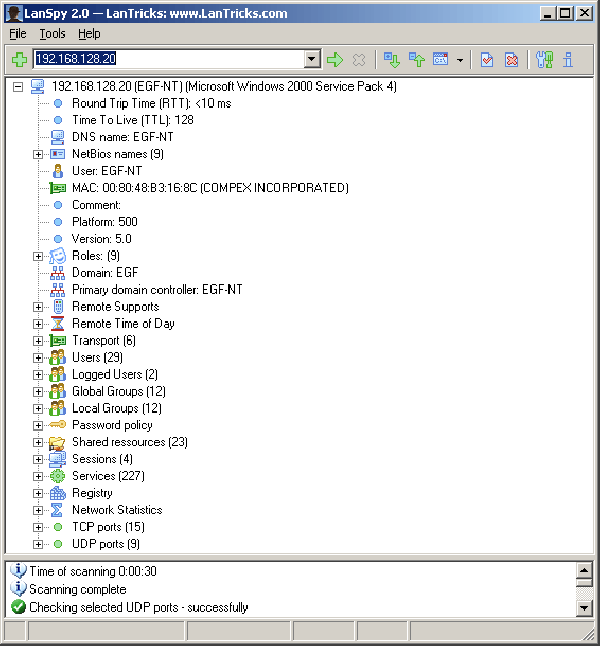
Task: Open dropdown arrow beside console icon
Action: point(460,60)
